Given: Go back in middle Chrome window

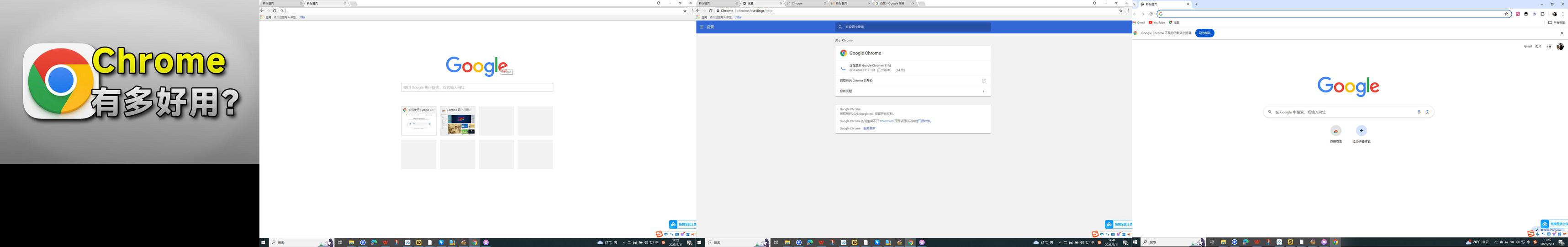Looking at the screenshot, I should [x=698, y=11].
